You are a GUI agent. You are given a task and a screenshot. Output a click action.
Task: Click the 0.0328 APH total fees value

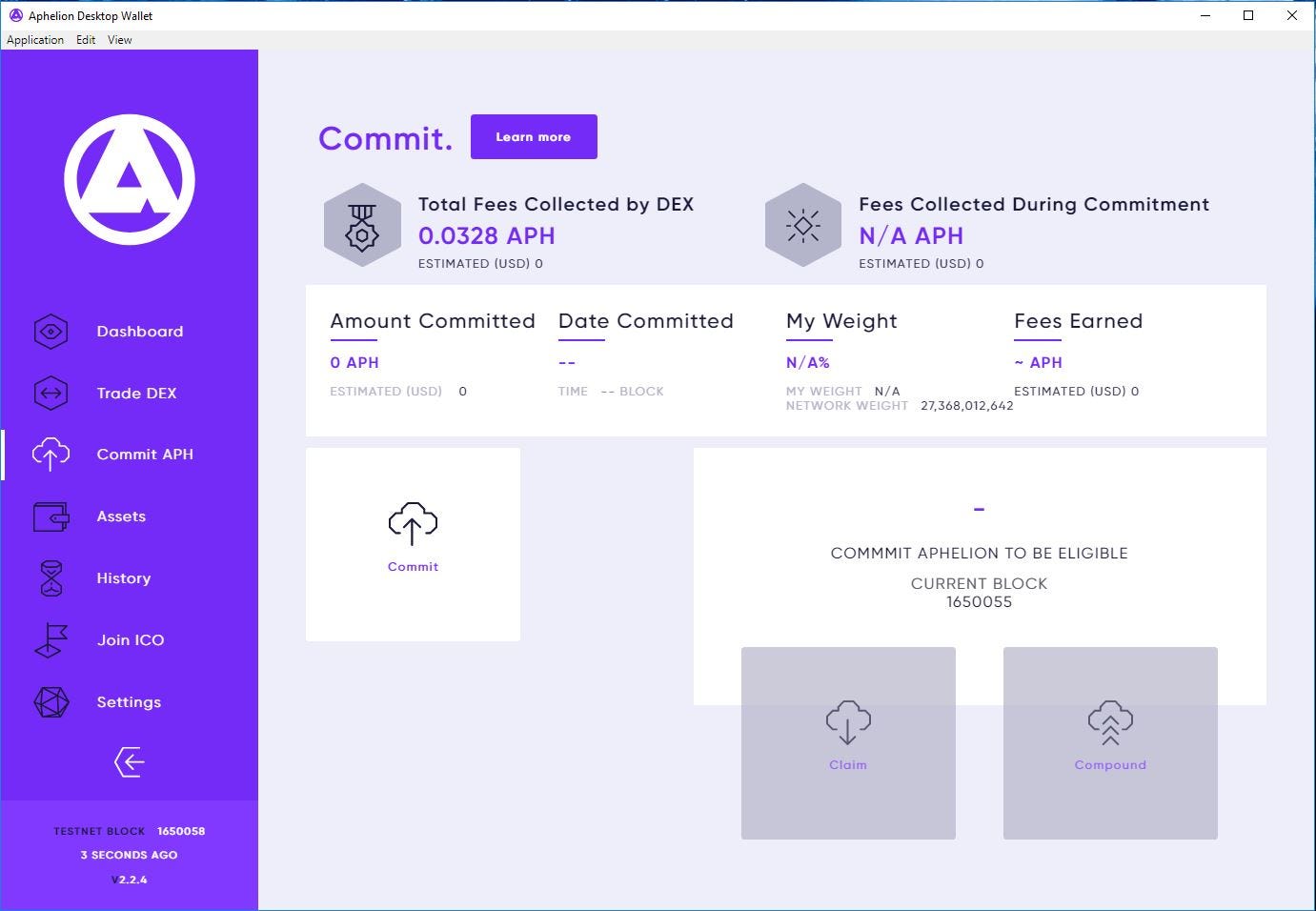487,235
